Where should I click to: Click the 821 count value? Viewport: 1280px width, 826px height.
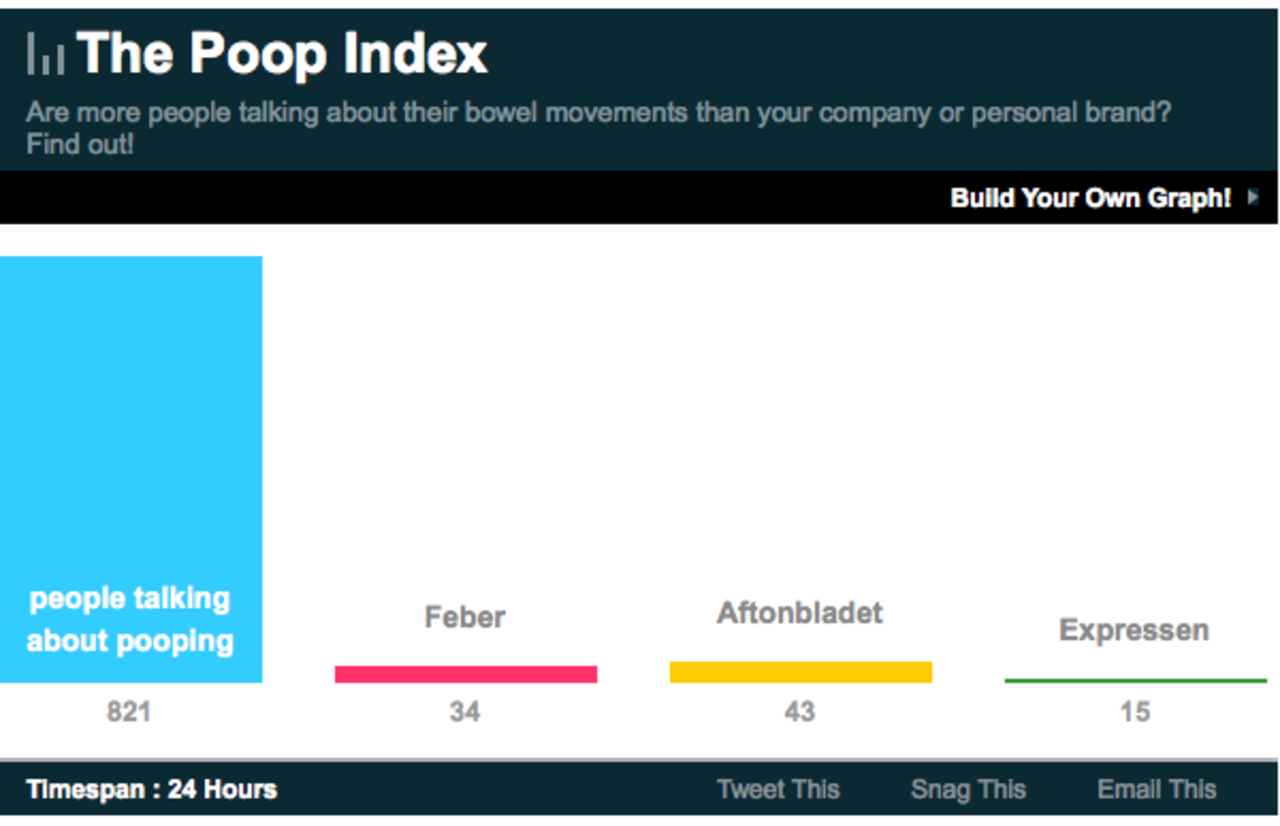[129, 712]
